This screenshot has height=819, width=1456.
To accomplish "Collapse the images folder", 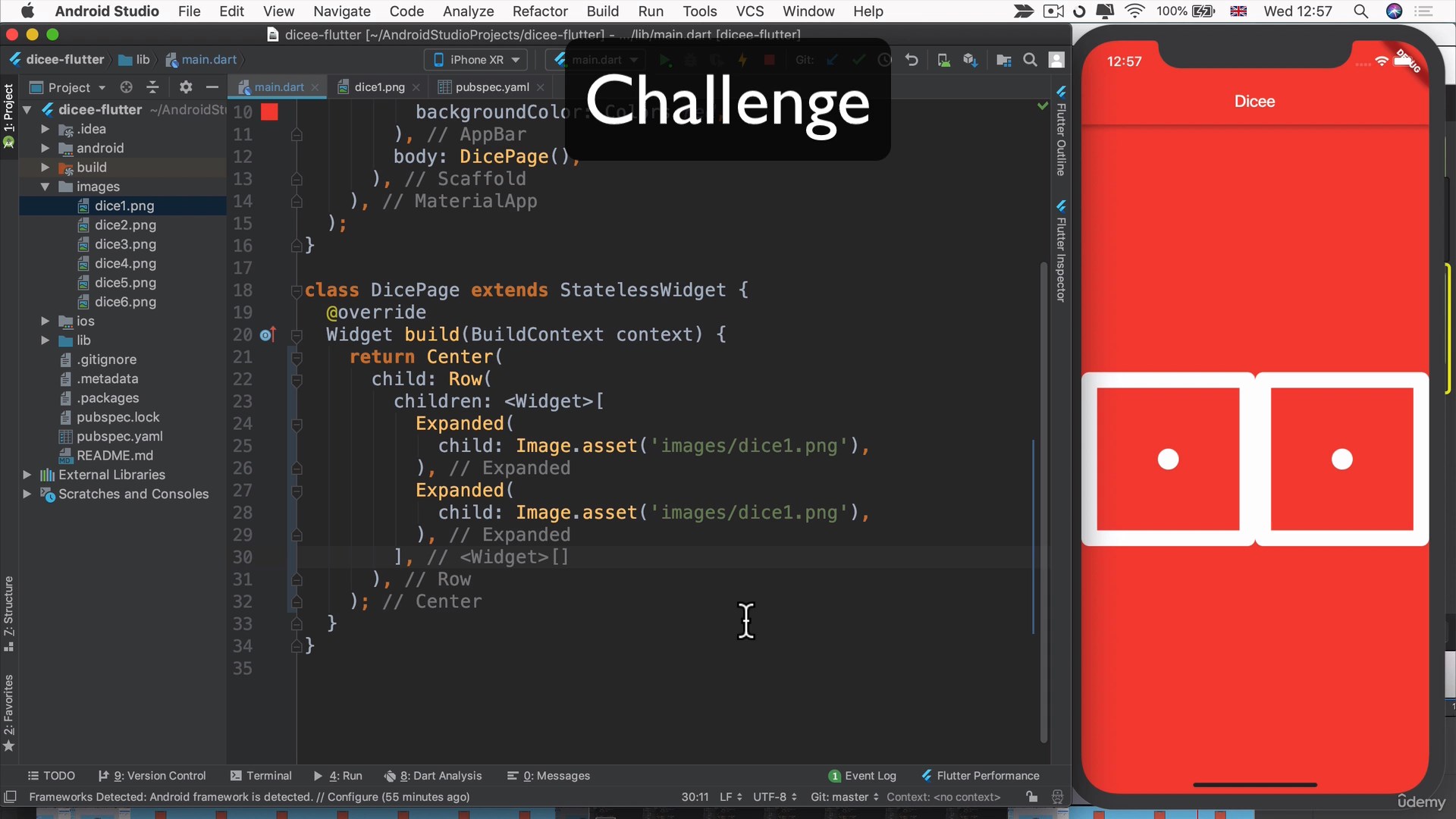I will click(45, 187).
